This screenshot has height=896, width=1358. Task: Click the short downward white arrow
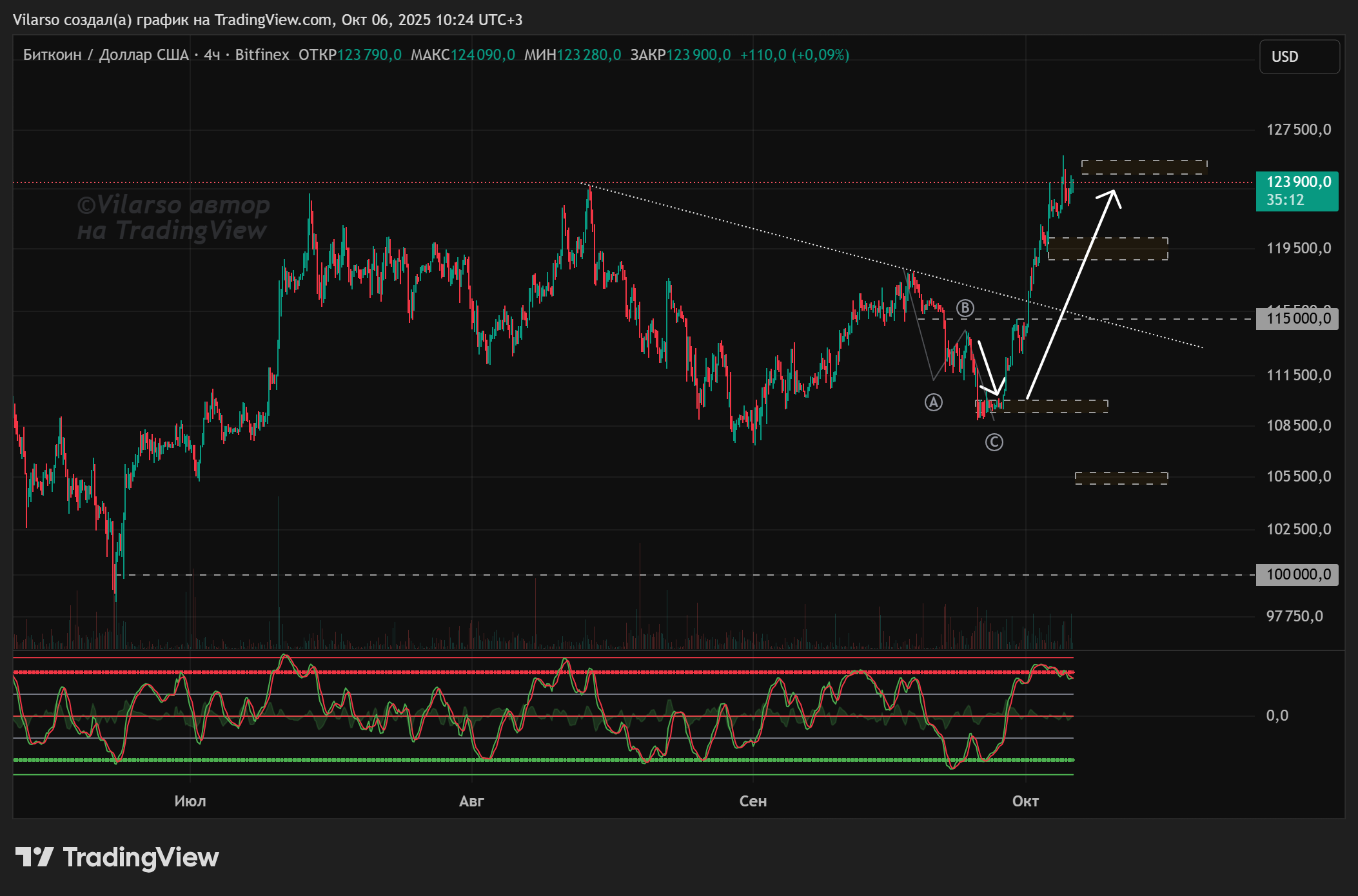click(989, 369)
